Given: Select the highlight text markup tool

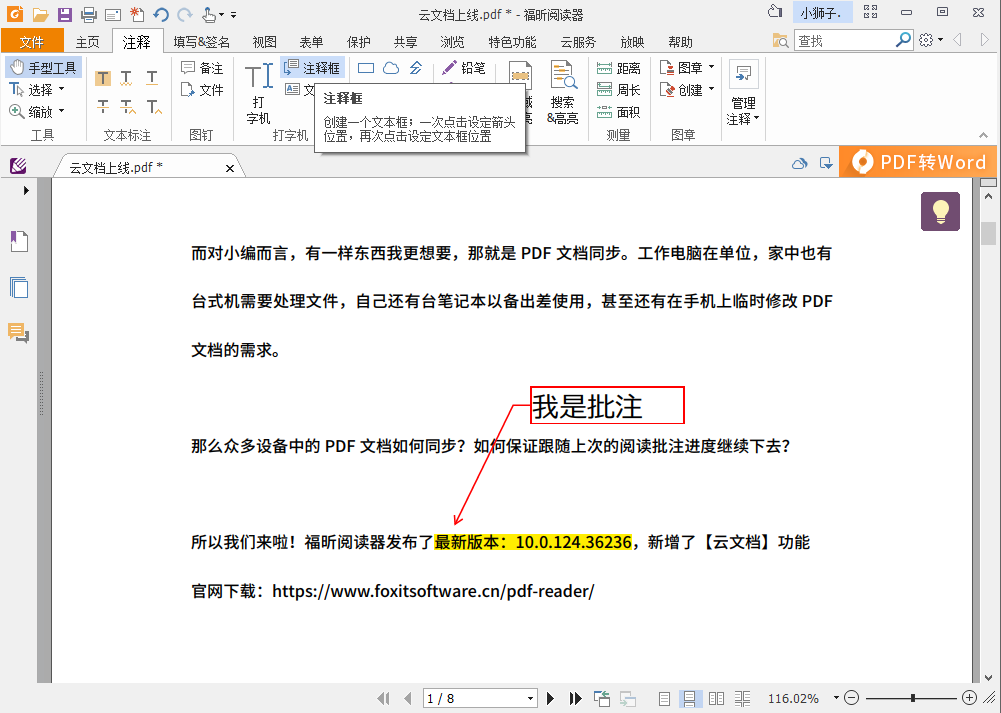Looking at the screenshot, I should coord(103,79).
